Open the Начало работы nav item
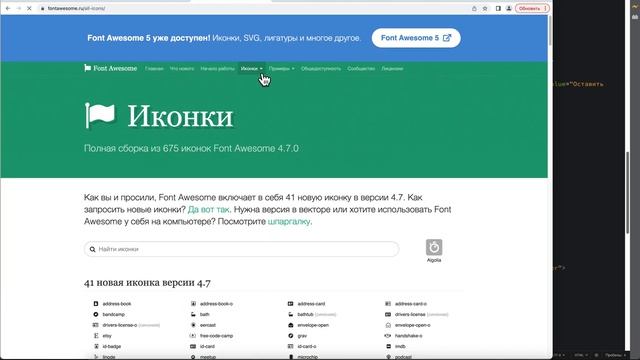Image resolution: width=640 pixels, height=360 pixels. 218,69
